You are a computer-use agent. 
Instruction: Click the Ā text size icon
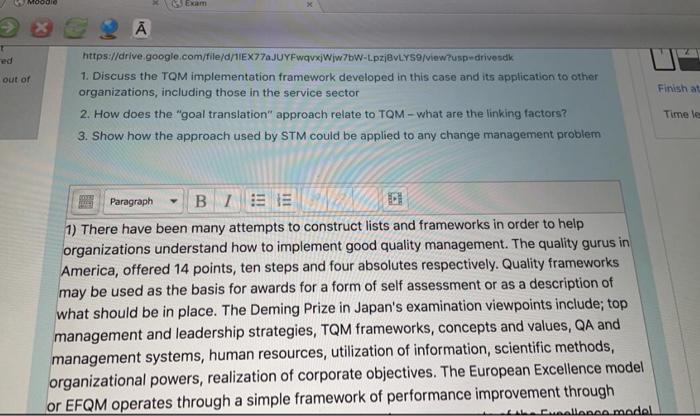click(141, 29)
